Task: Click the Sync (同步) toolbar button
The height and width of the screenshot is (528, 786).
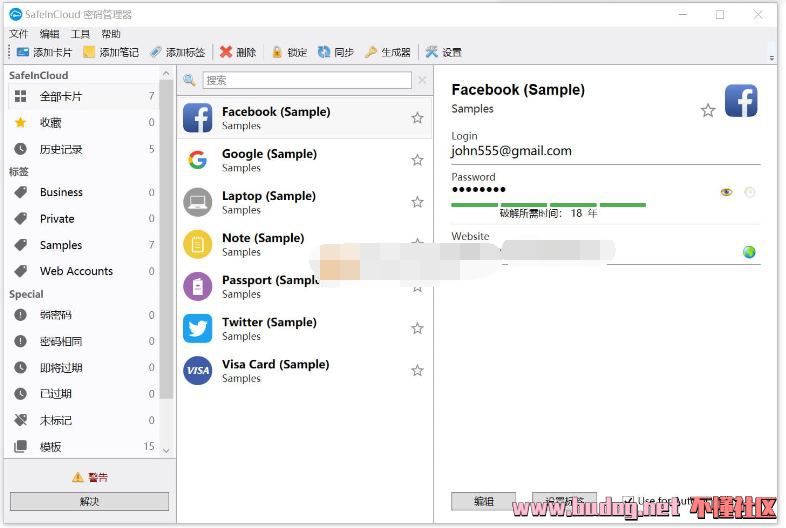Action: [x=336, y=52]
